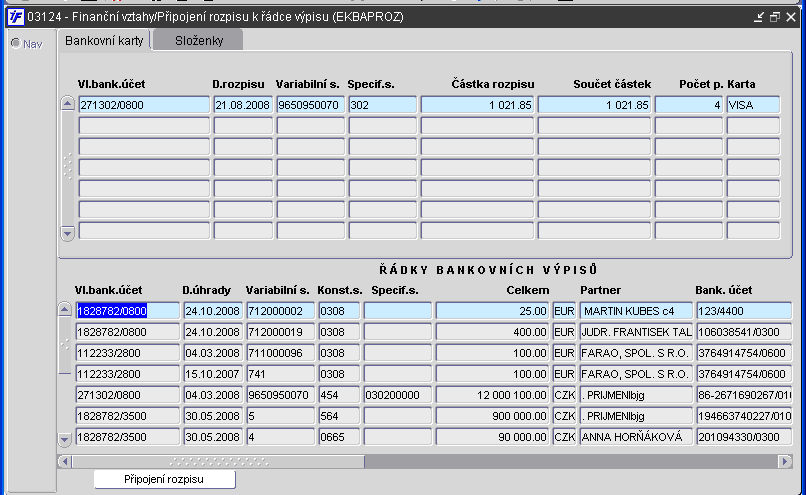Click the 12 000 100.00 amount cell
This screenshot has height=495, width=806.
492,395
